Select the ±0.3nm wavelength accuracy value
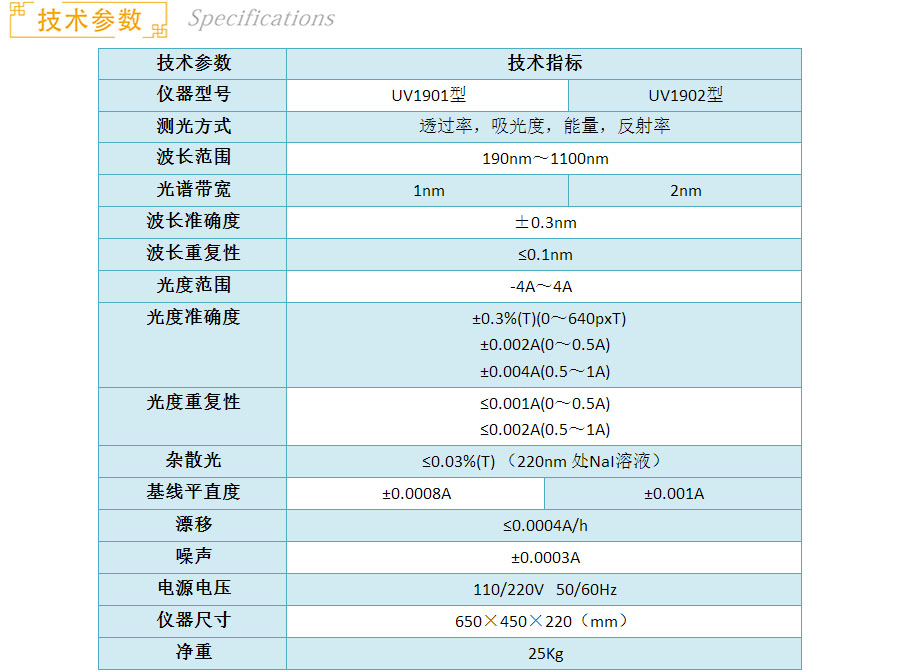The width and height of the screenshot is (900, 672). pos(544,223)
